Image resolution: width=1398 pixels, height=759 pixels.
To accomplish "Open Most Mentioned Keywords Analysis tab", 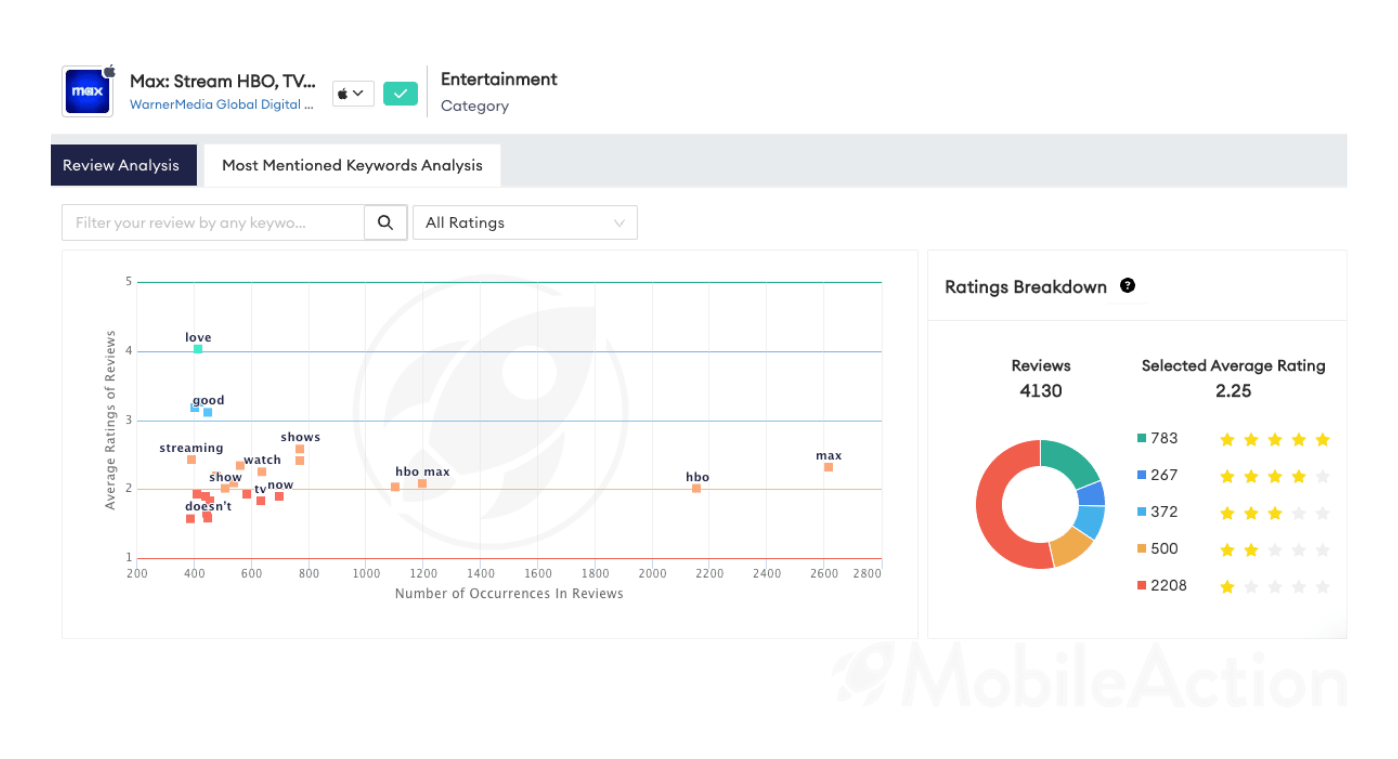I will [x=352, y=166].
